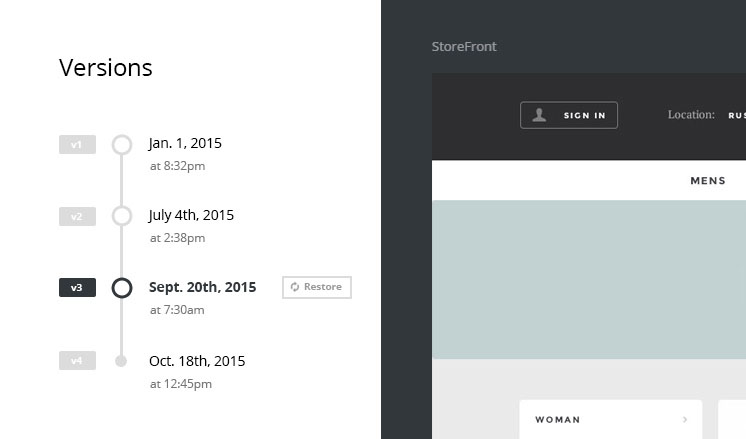Screen dimensions: 746x439
Task: Click the user icon beside Sign In
Action: pyautogui.click(x=539, y=115)
